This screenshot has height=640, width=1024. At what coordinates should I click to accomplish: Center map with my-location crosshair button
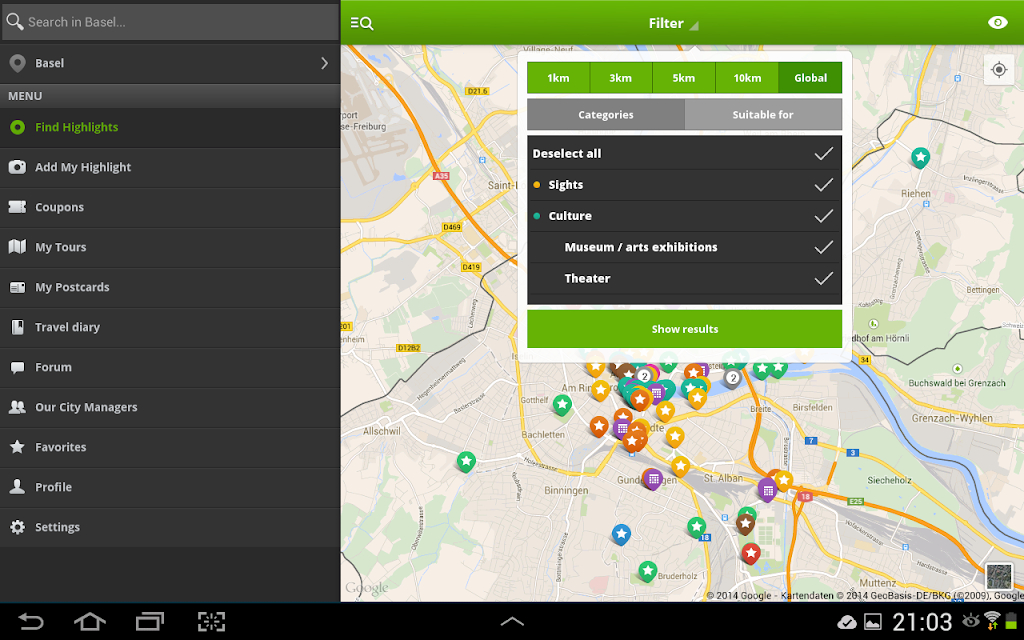point(999,69)
